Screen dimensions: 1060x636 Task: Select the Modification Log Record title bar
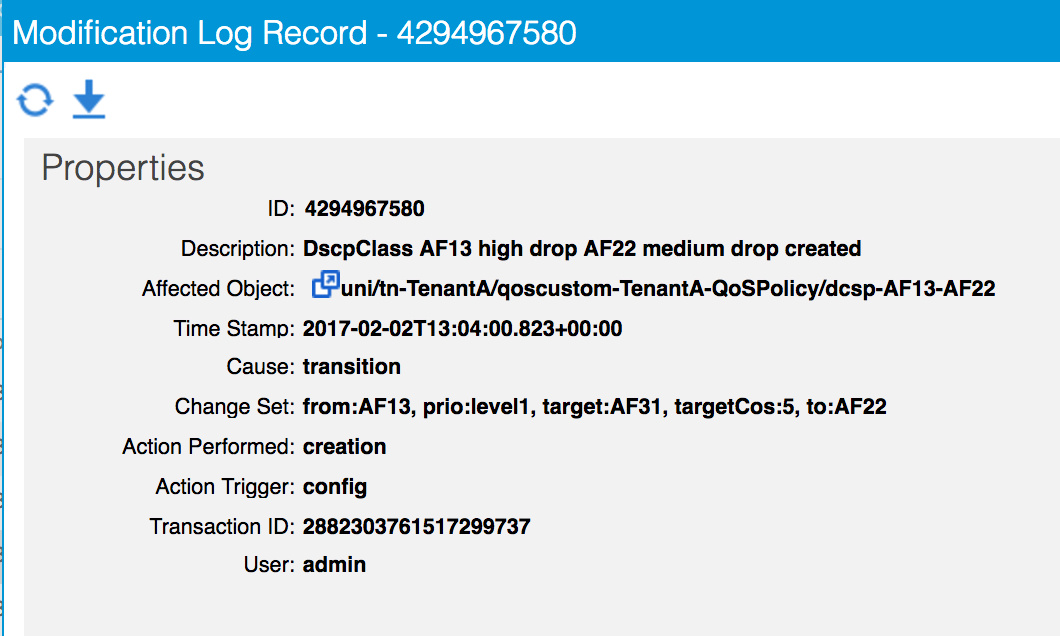[530, 32]
